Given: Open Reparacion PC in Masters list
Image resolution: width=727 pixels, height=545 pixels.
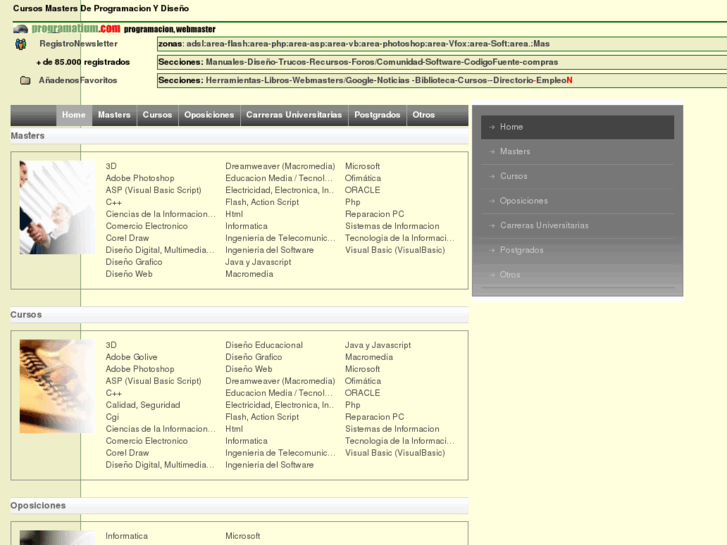Looking at the screenshot, I should pos(375,214).
